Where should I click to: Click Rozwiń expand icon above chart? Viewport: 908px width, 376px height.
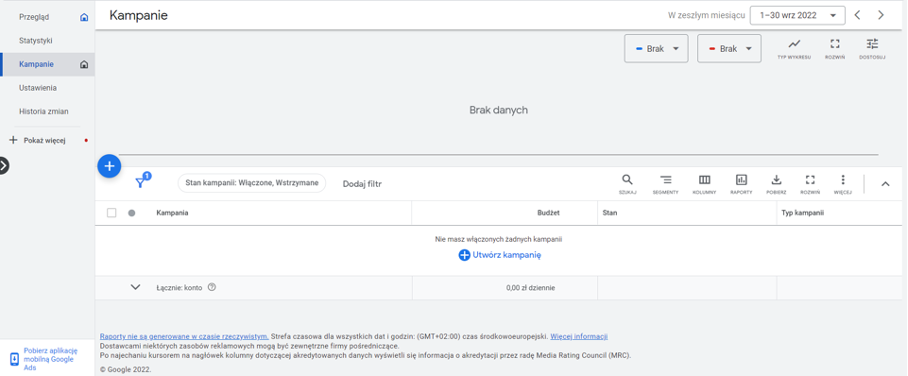[835, 44]
